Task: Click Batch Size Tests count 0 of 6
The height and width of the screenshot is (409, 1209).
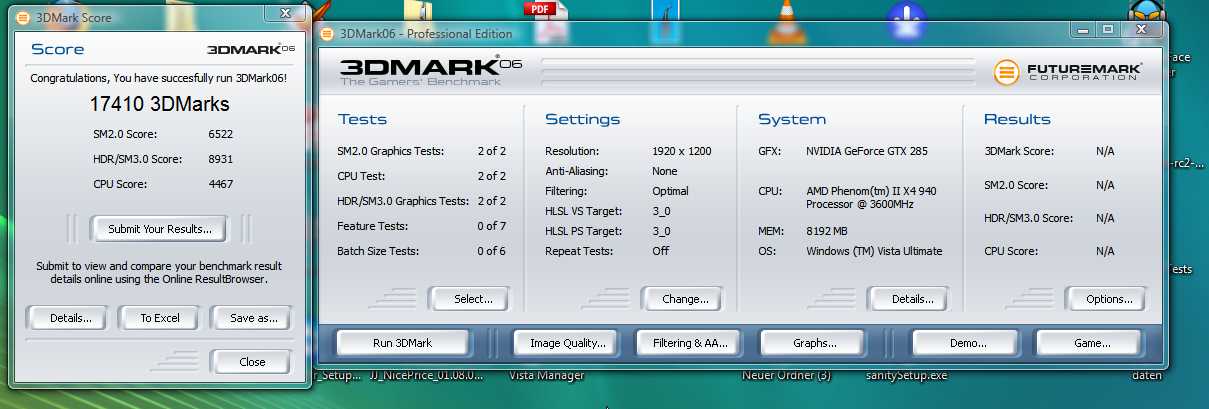Action: tap(491, 251)
